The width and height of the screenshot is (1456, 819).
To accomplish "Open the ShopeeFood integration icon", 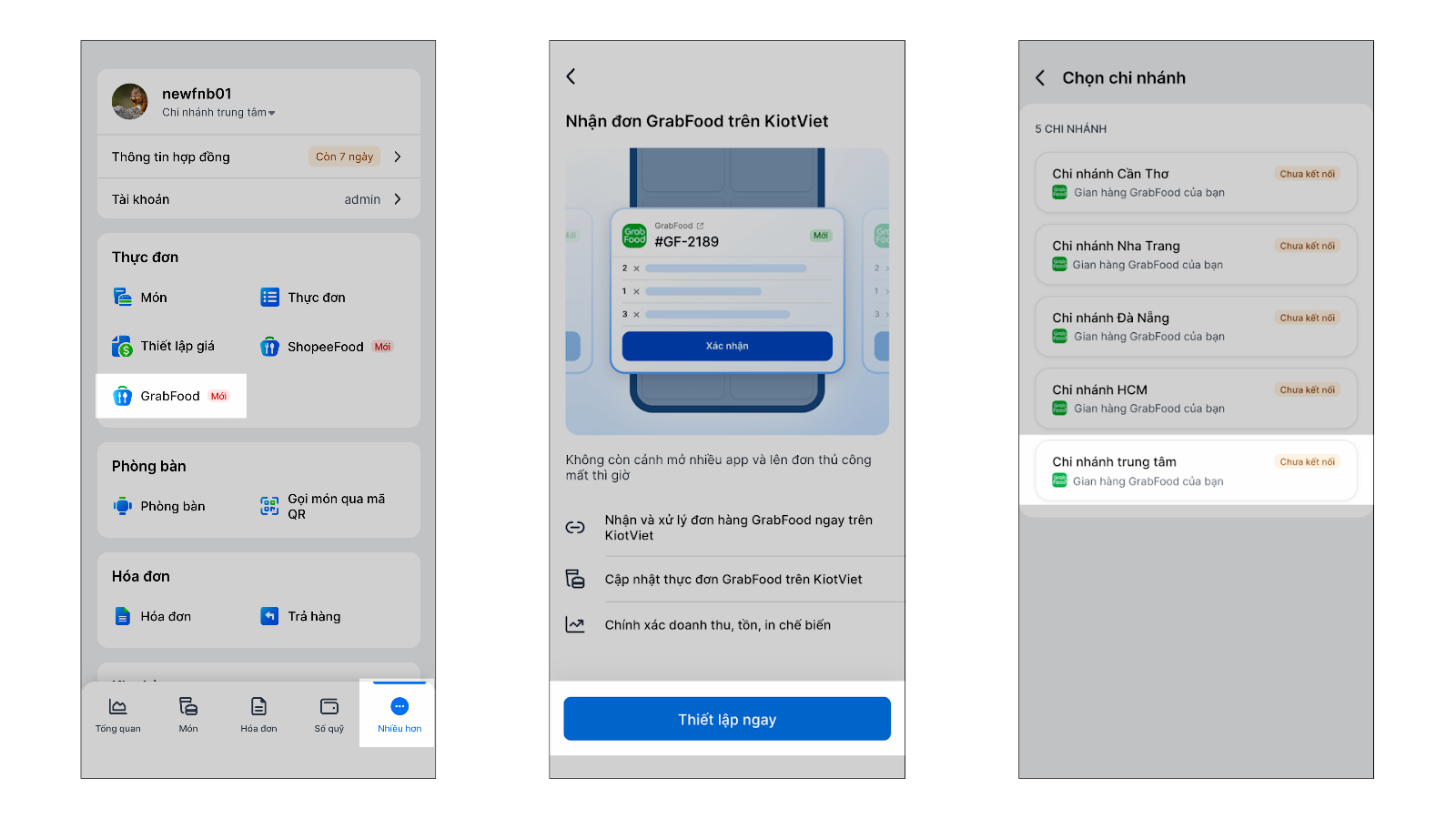I will (x=269, y=347).
